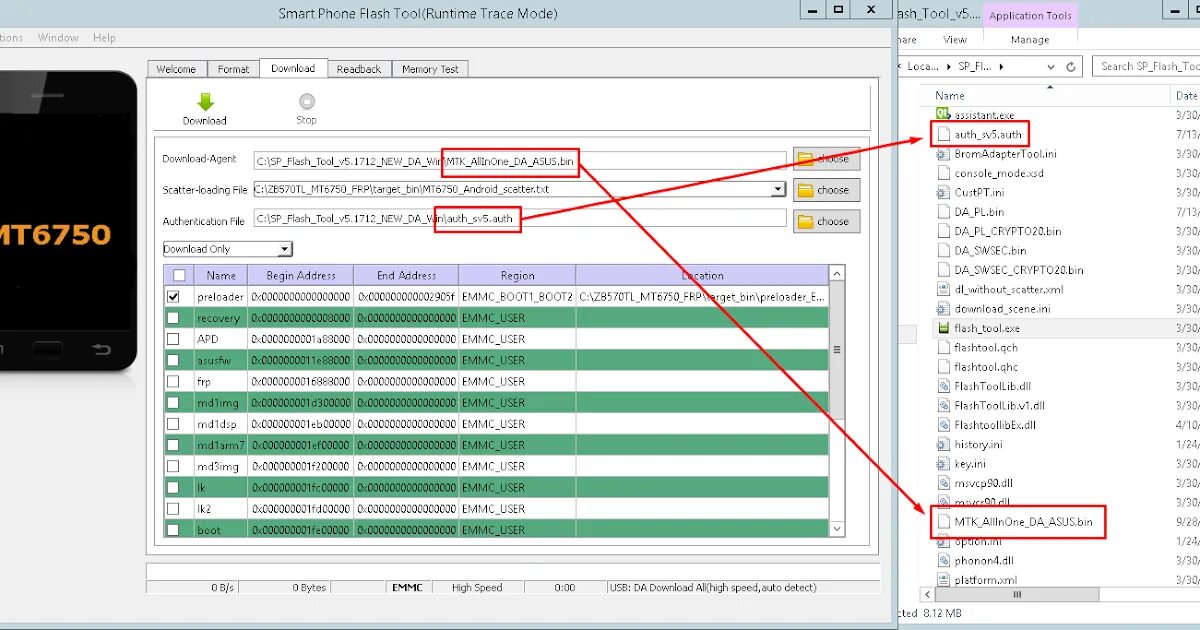Click the dl_without_scatter.xml file icon

pos(943,289)
